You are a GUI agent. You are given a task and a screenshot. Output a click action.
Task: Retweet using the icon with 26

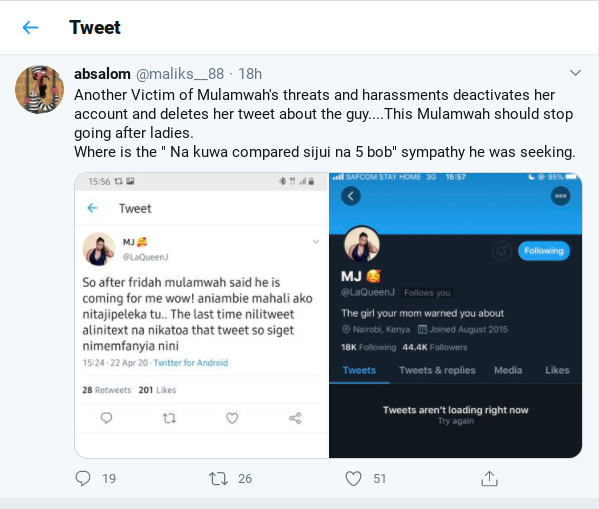(218, 478)
